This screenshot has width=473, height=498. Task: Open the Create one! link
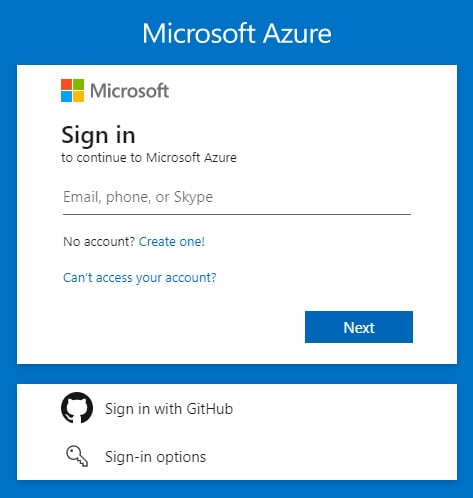pyautogui.click(x=172, y=242)
